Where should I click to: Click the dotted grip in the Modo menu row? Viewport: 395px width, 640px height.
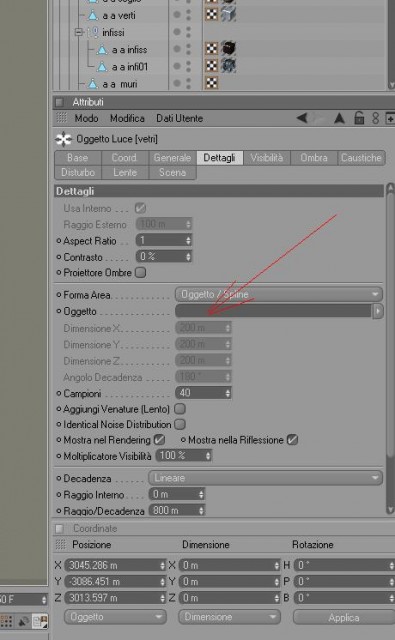[61, 118]
